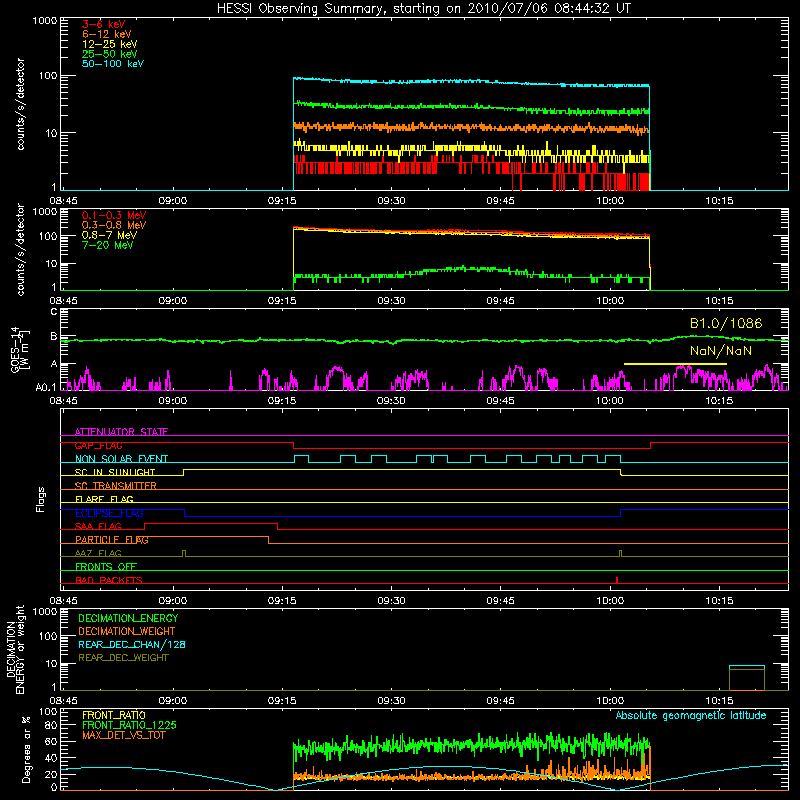Select the green 25-50 keV legend label
The image size is (800, 800).
tap(110, 54)
